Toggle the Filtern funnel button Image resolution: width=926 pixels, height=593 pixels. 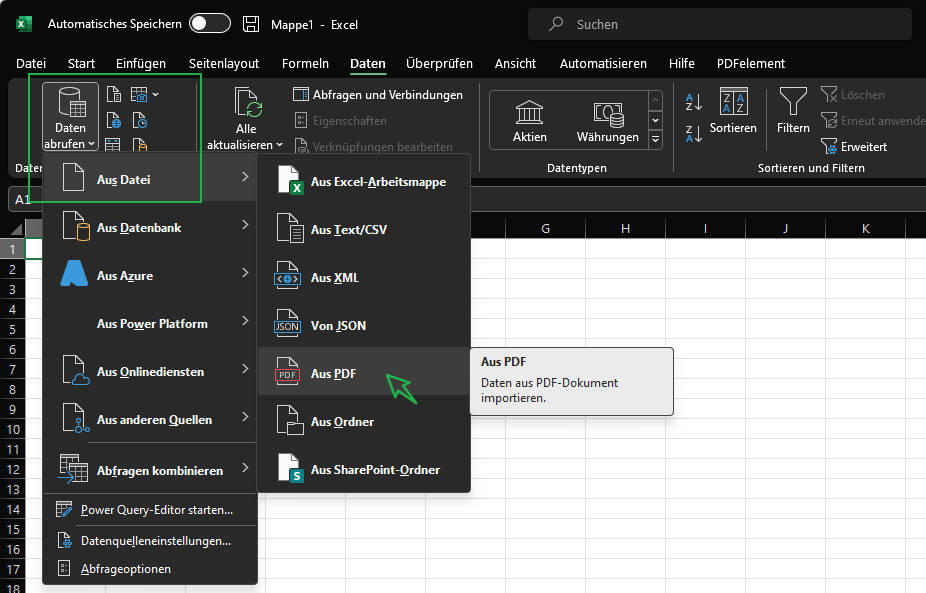pyautogui.click(x=793, y=111)
